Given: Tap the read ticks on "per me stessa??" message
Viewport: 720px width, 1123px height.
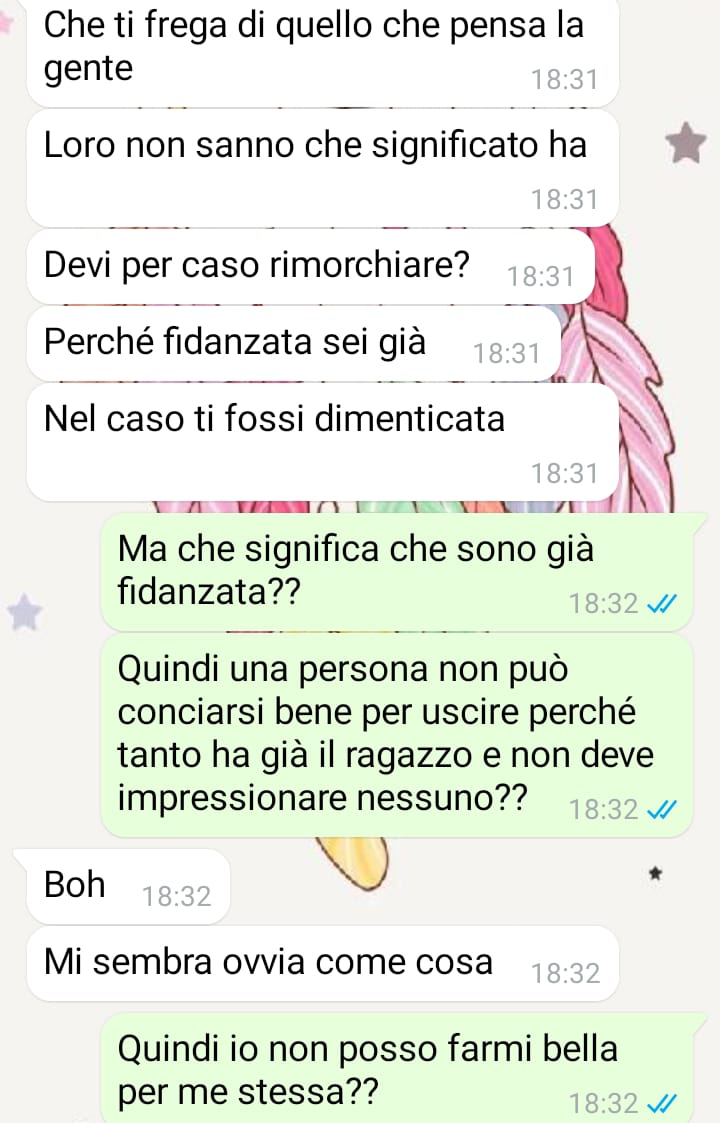Looking at the screenshot, I should [x=661, y=1104].
